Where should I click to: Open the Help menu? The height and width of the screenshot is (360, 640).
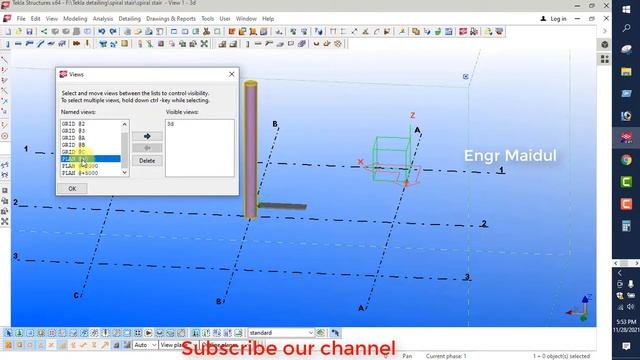[268, 19]
